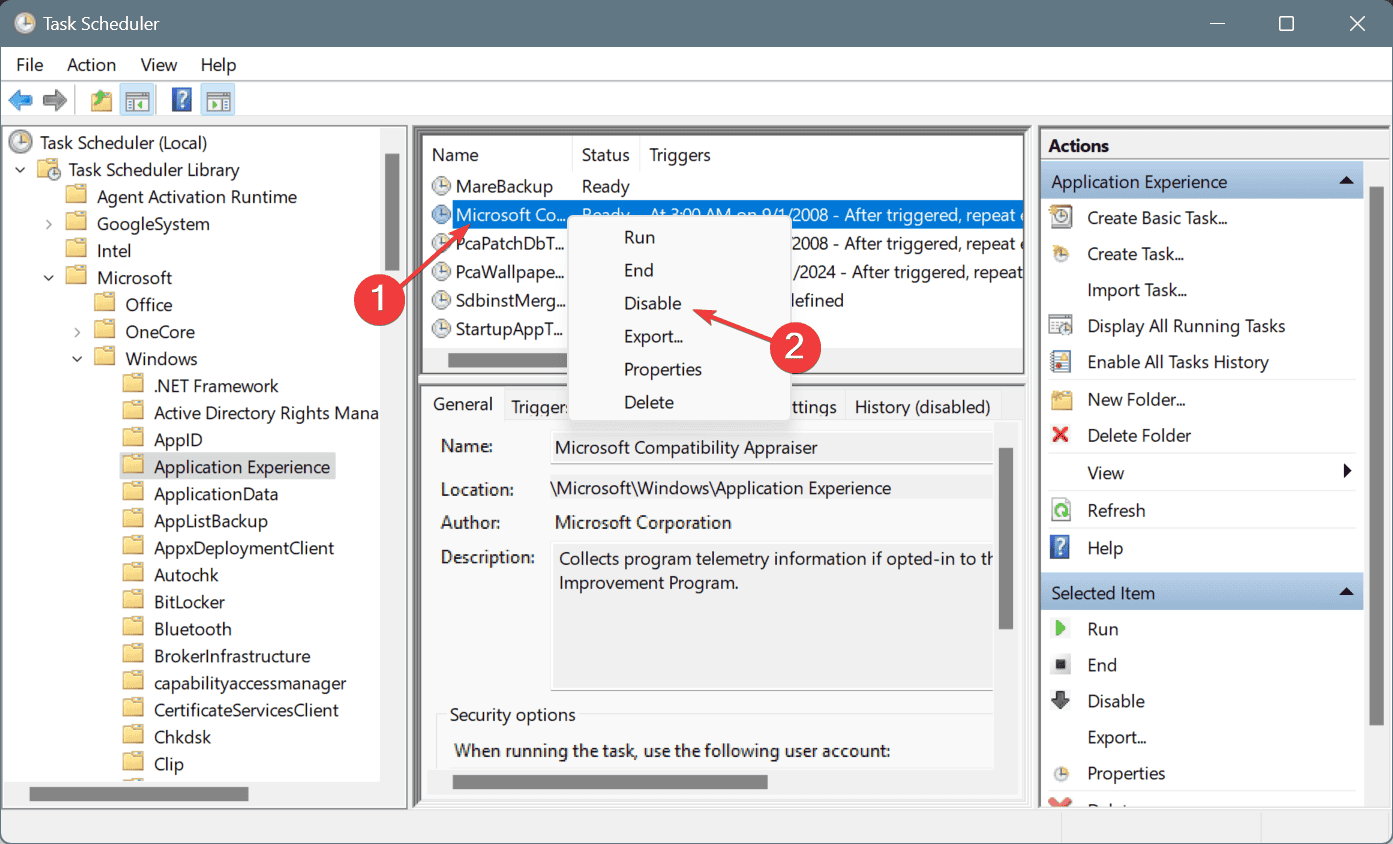Click the SdbinstMerge task clock icon

click(x=441, y=300)
